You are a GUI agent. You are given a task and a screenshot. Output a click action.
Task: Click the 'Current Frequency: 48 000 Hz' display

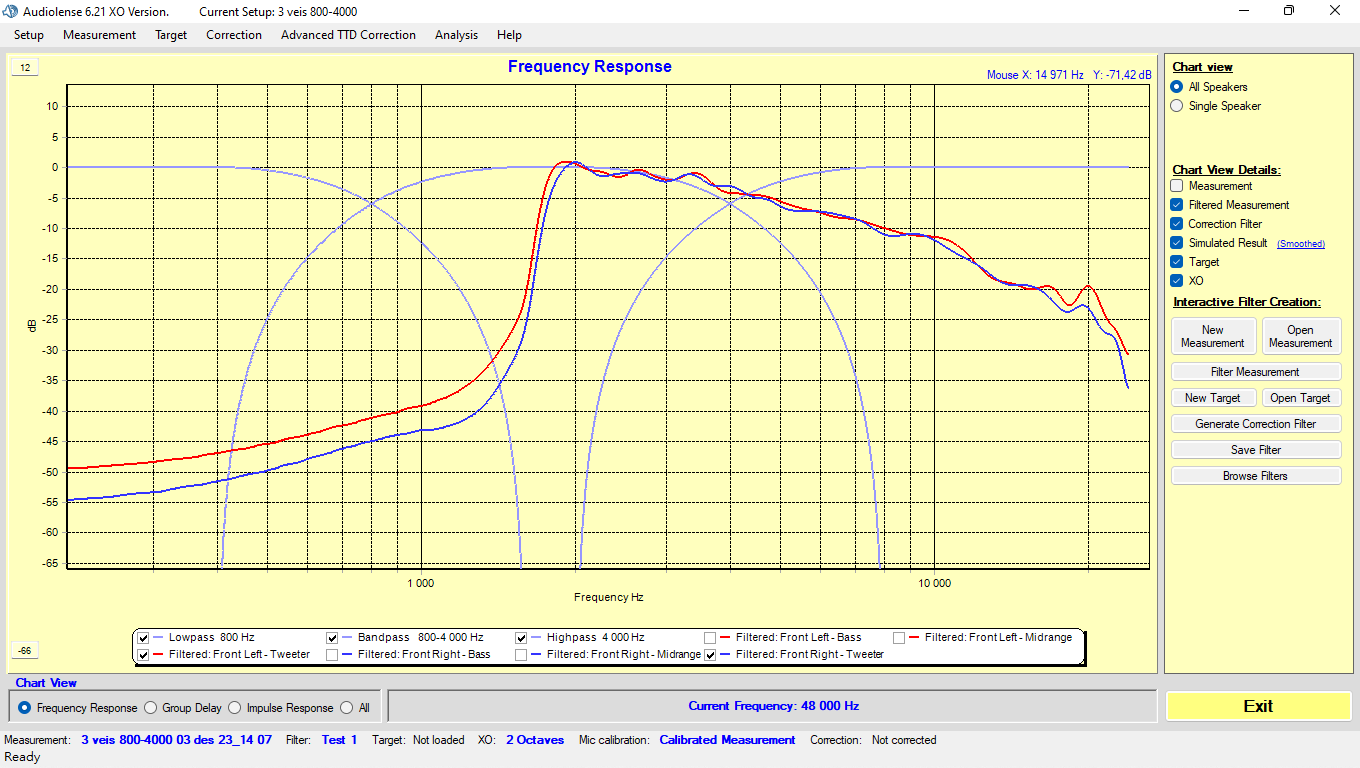[x=773, y=706]
